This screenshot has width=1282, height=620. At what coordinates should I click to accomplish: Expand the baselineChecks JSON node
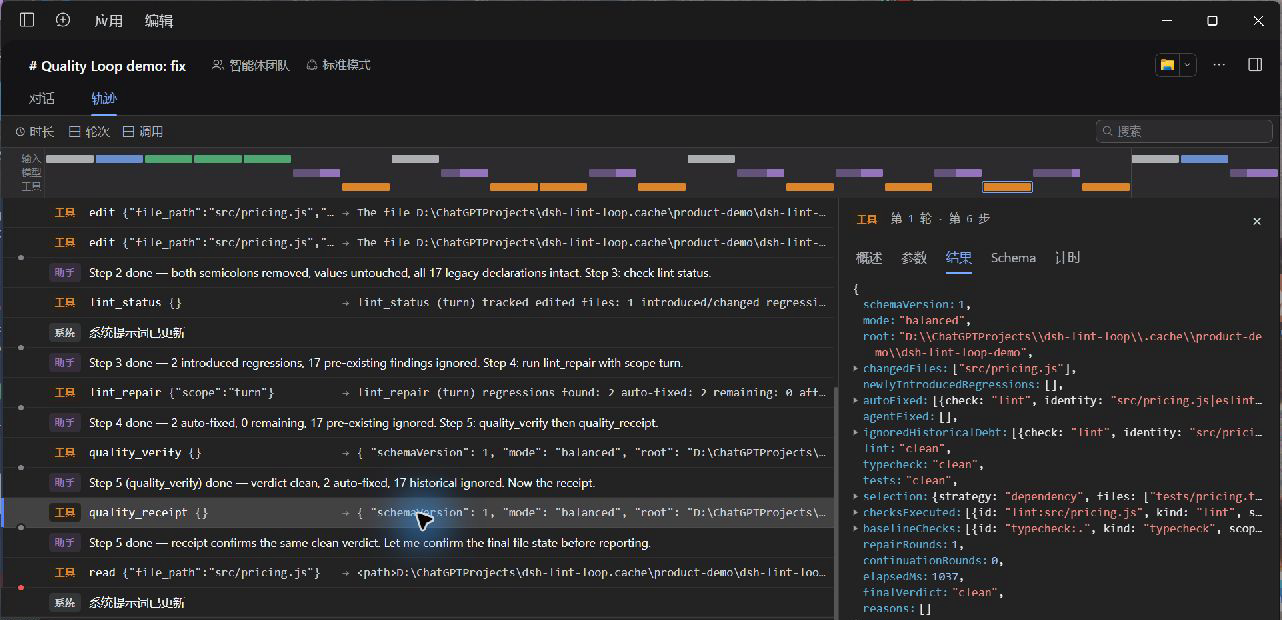856,529
